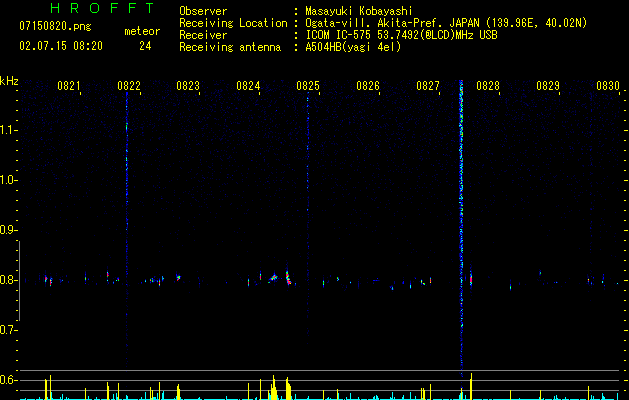629x400 pixels.
Task: Click antenna value A504HB(yagi 4el)
Action: click(353, 47)
